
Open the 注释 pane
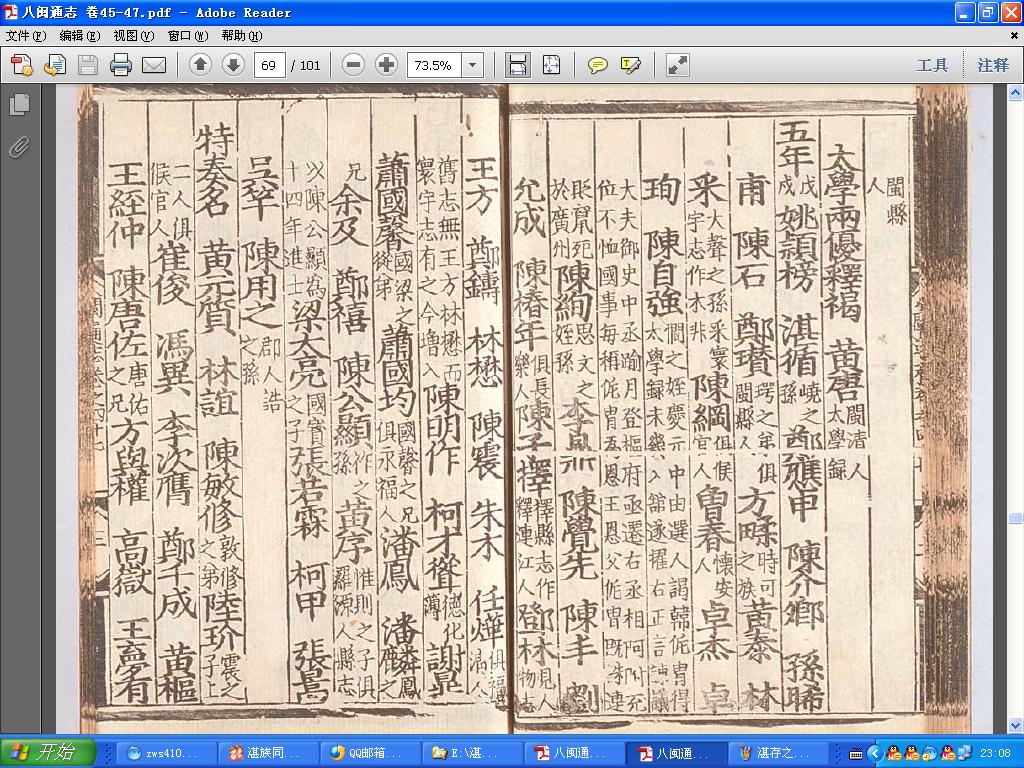click(x=993, y=65)
